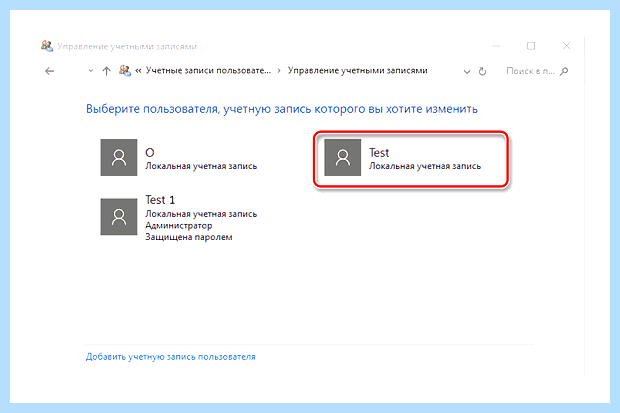Minimize the account management window
620x413 pixels.
[x=497, y=46]
